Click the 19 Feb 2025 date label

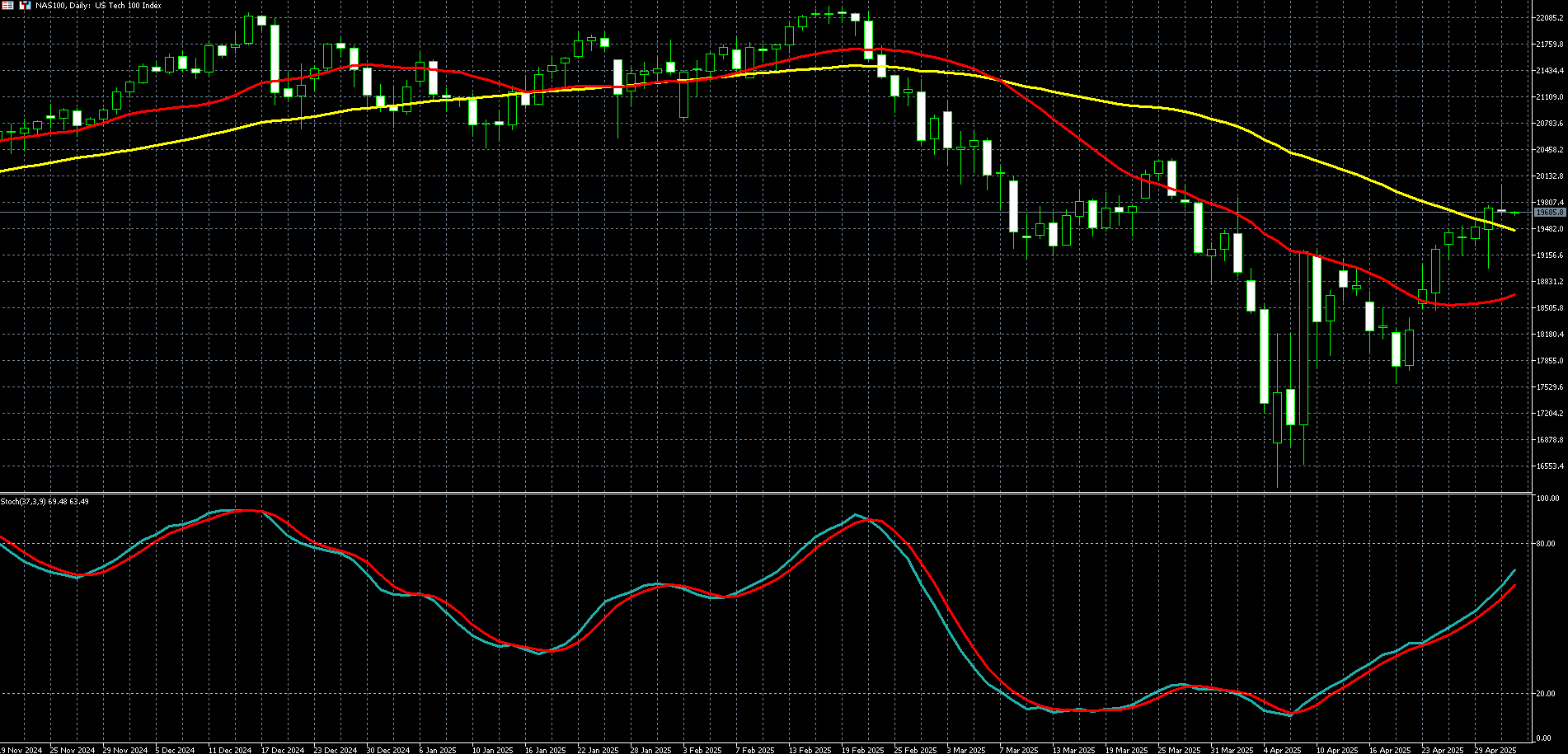(862, 750)
